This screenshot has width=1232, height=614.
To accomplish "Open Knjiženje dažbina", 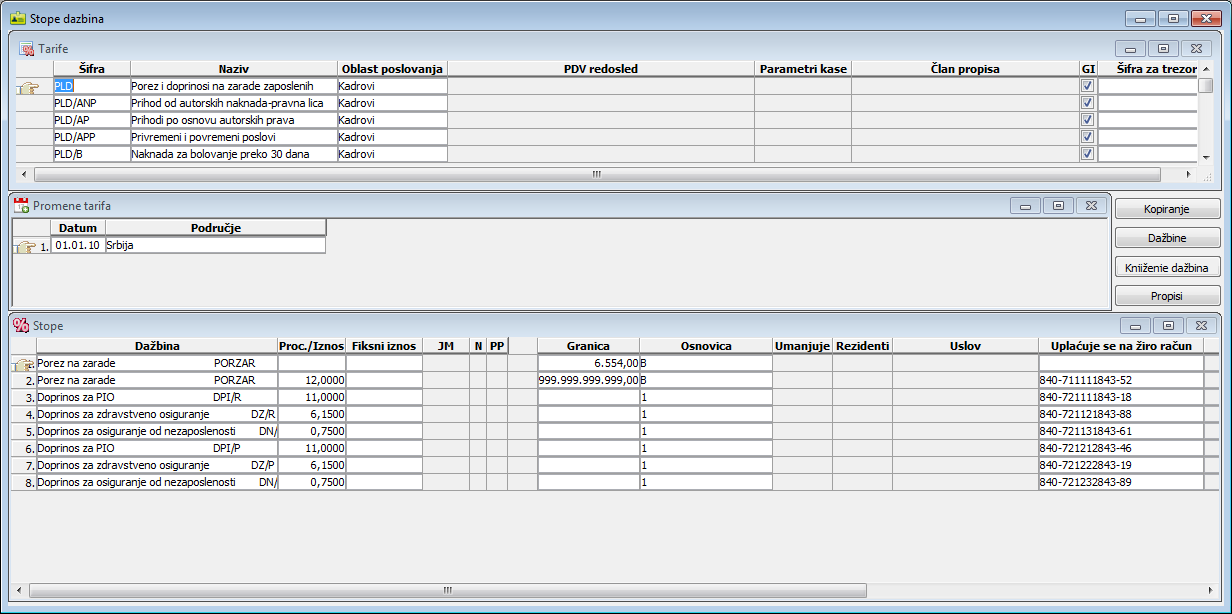I will pos(1167,267).
